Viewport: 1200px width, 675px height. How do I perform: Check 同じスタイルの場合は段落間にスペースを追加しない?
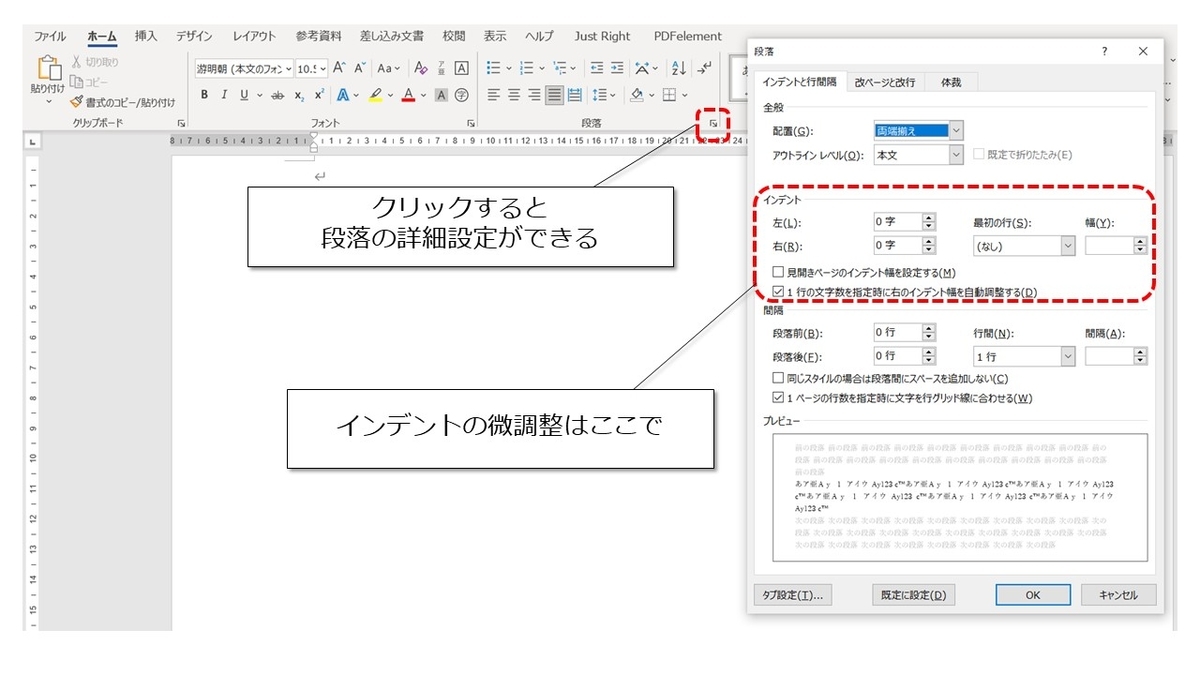[x=779, y=379]
